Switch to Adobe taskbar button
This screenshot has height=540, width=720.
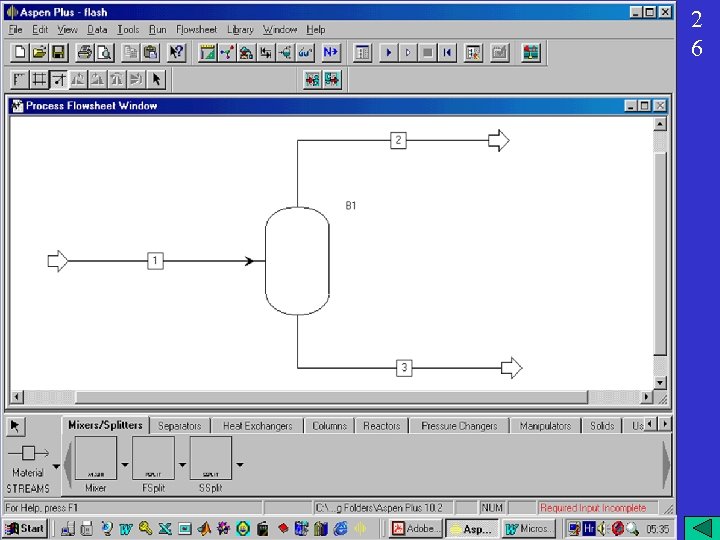[x=416, y=529]
